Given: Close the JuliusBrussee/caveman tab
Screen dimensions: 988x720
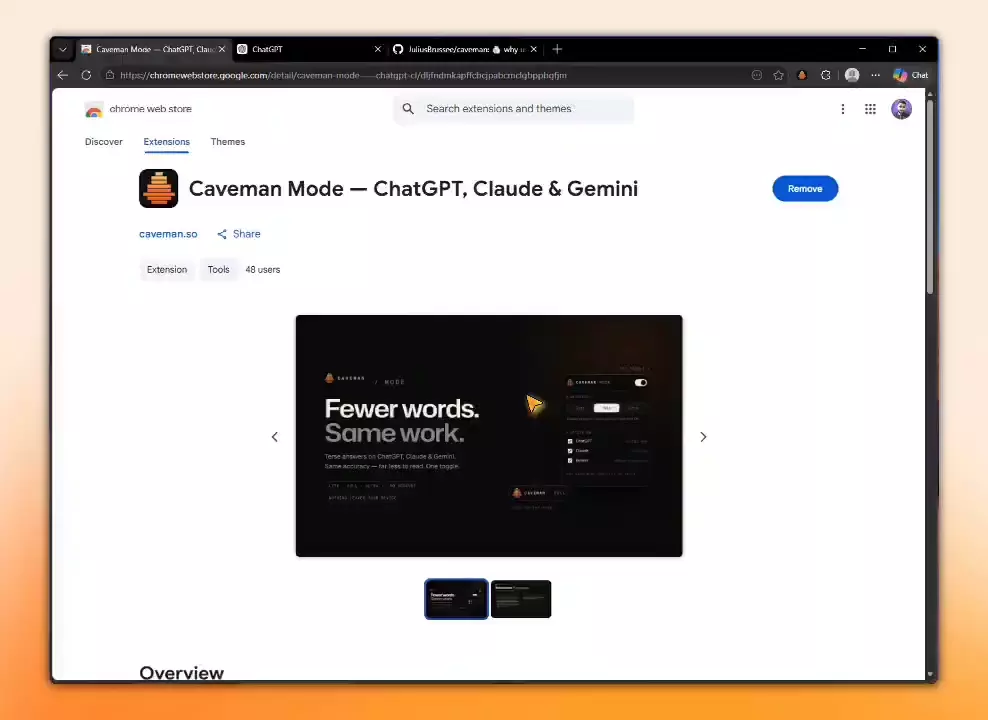Looking at the screenshot, I should coord(534,49).
